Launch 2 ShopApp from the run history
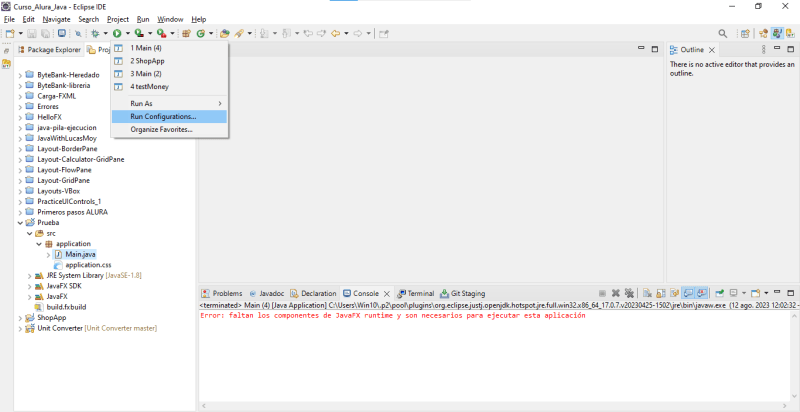800x412 pixels. pyautogui.click(x=169, y=61)
